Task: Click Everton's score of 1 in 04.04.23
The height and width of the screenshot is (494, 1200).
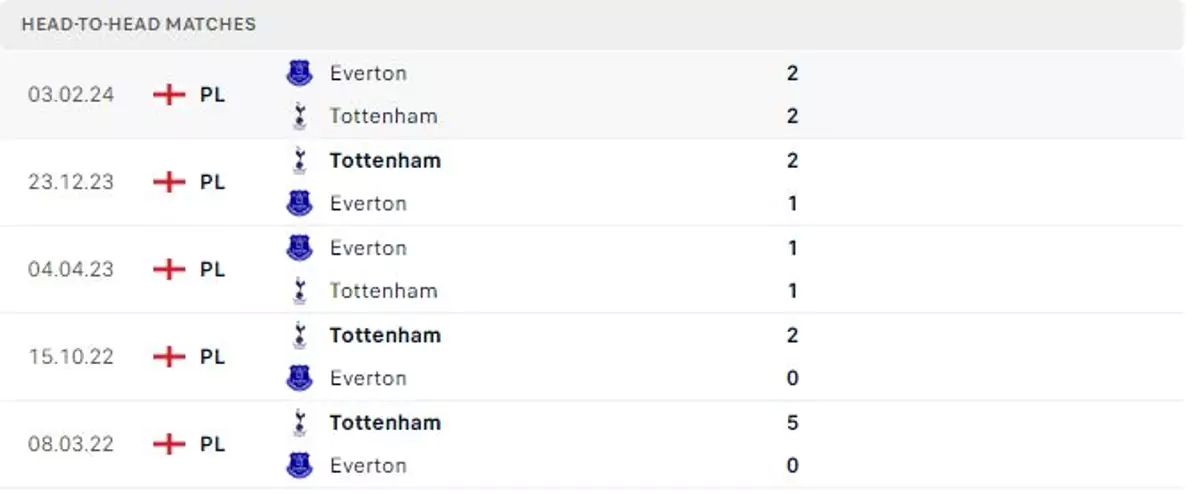Action: click(792, 248)
